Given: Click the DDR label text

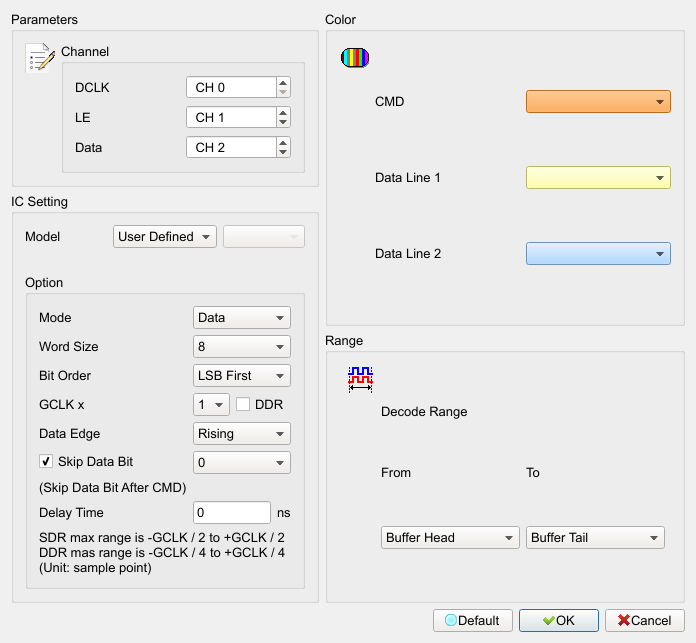Looking at the screenshot, I should click(269, 405).
